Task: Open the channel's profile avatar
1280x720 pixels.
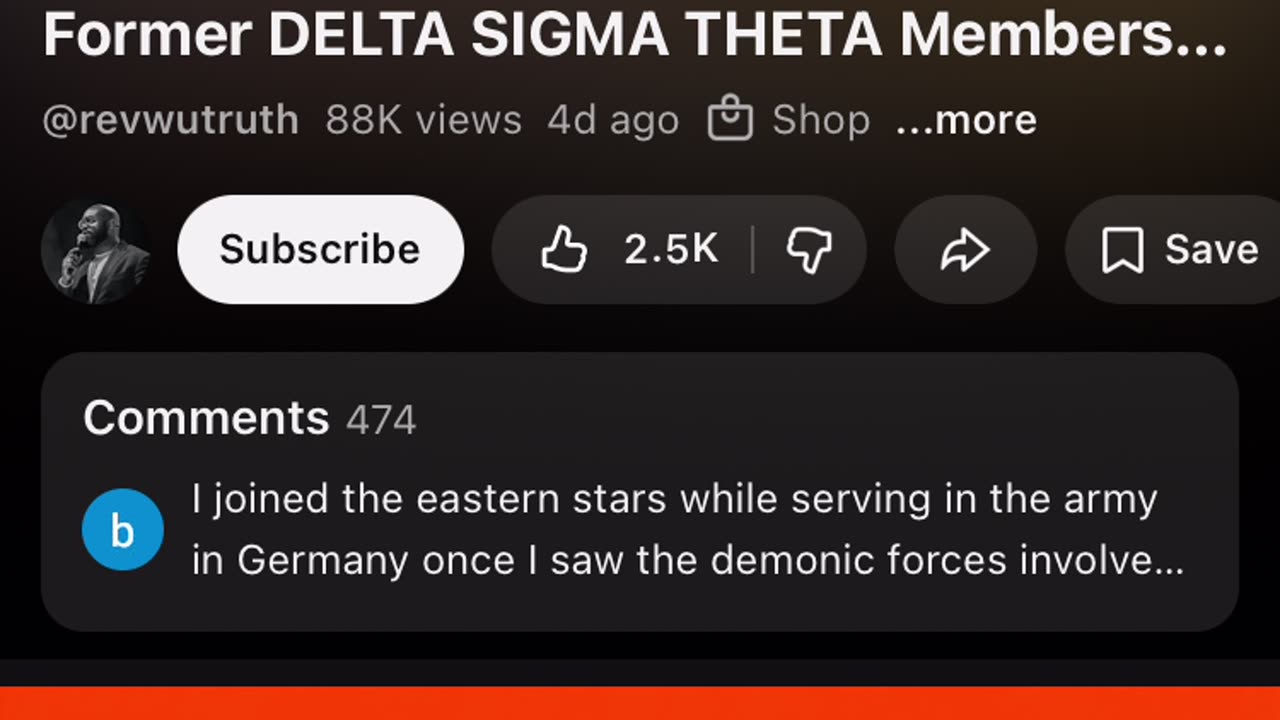Action: (x=96, y=250)
